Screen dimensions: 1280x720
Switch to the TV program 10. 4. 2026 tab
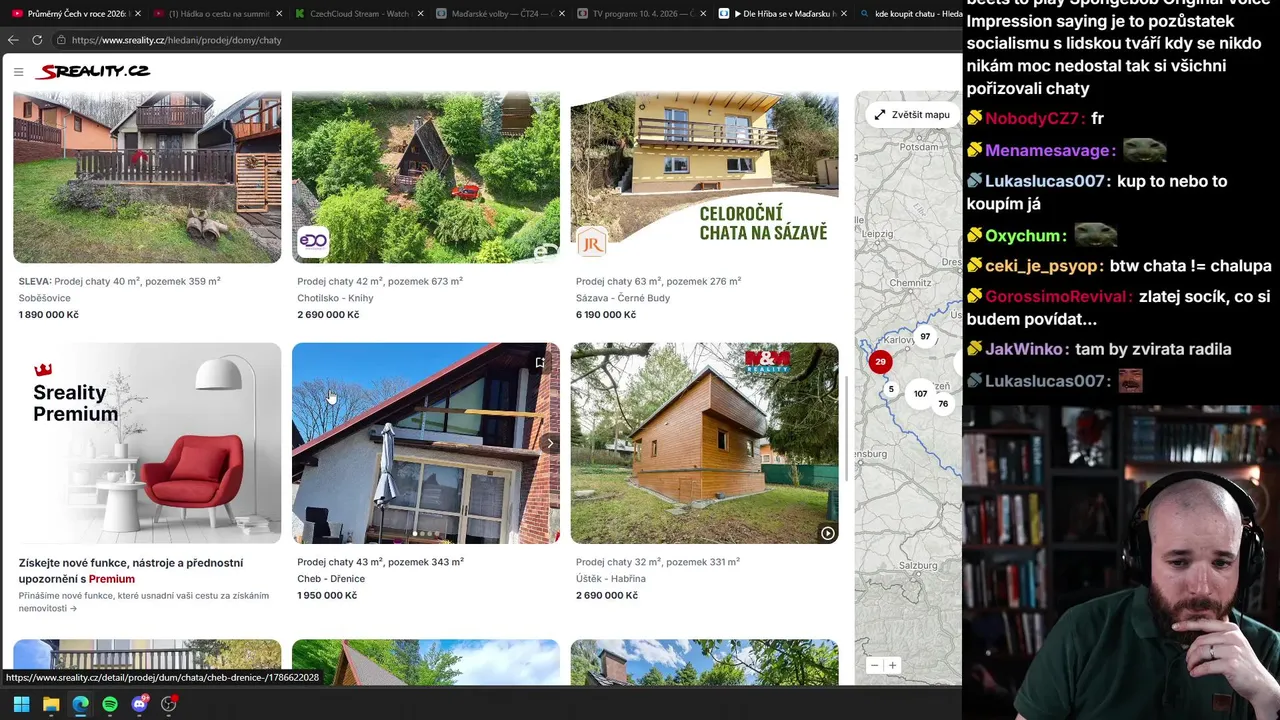643,14
